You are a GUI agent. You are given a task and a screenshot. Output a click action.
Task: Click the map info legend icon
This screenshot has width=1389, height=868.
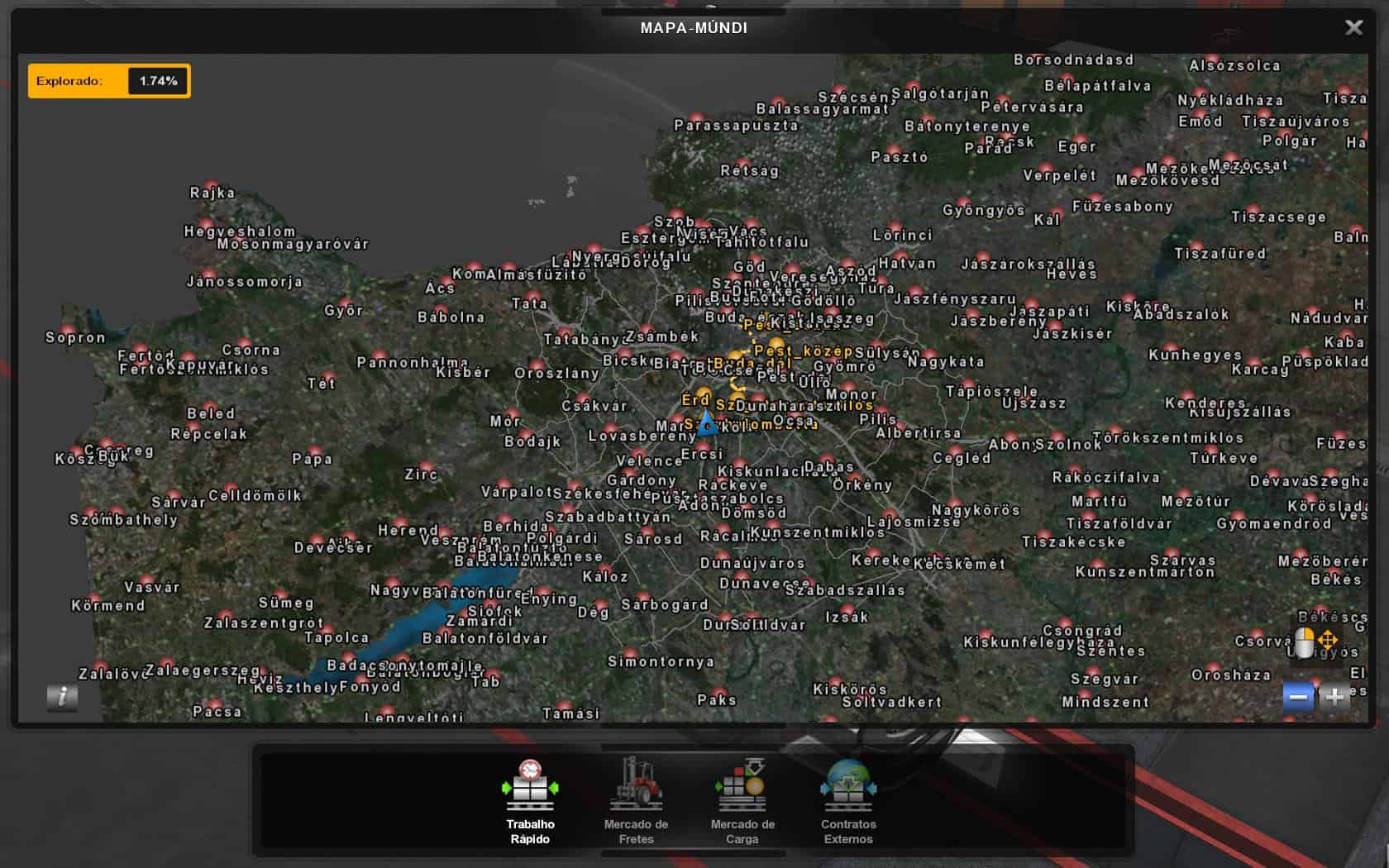(x=62, y=697)
